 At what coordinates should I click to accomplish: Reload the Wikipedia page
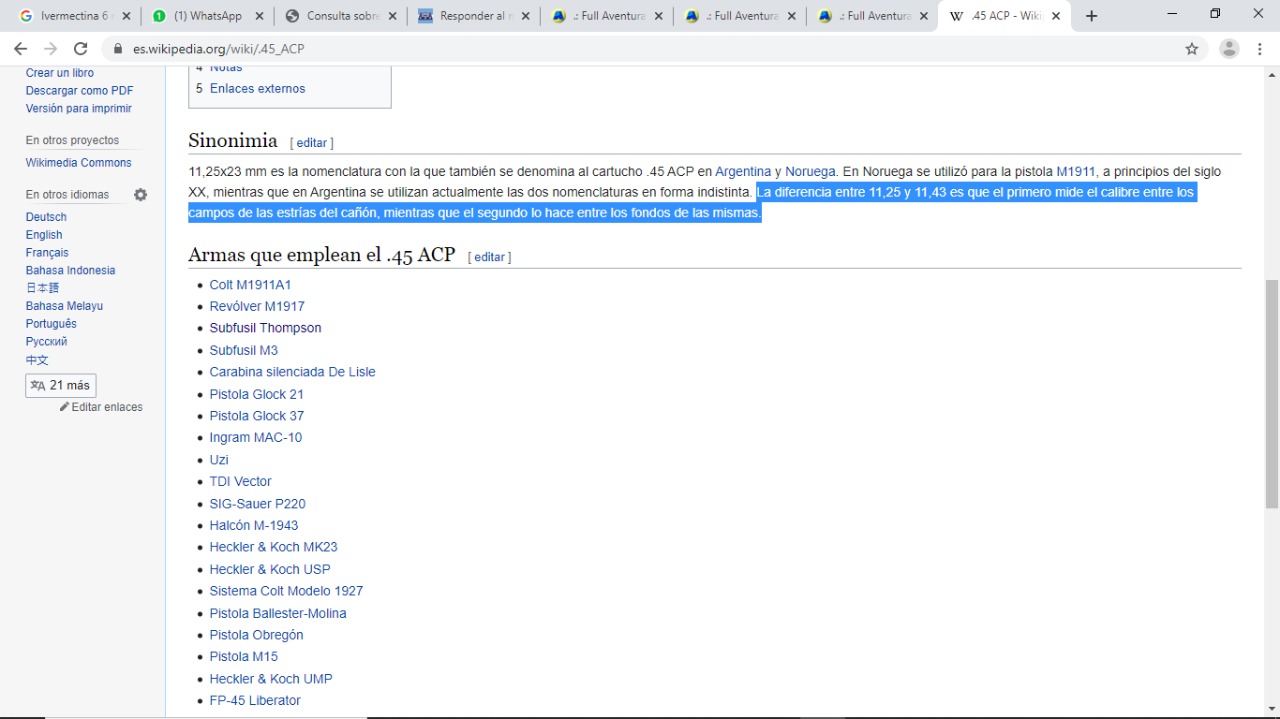coord(81,49)
